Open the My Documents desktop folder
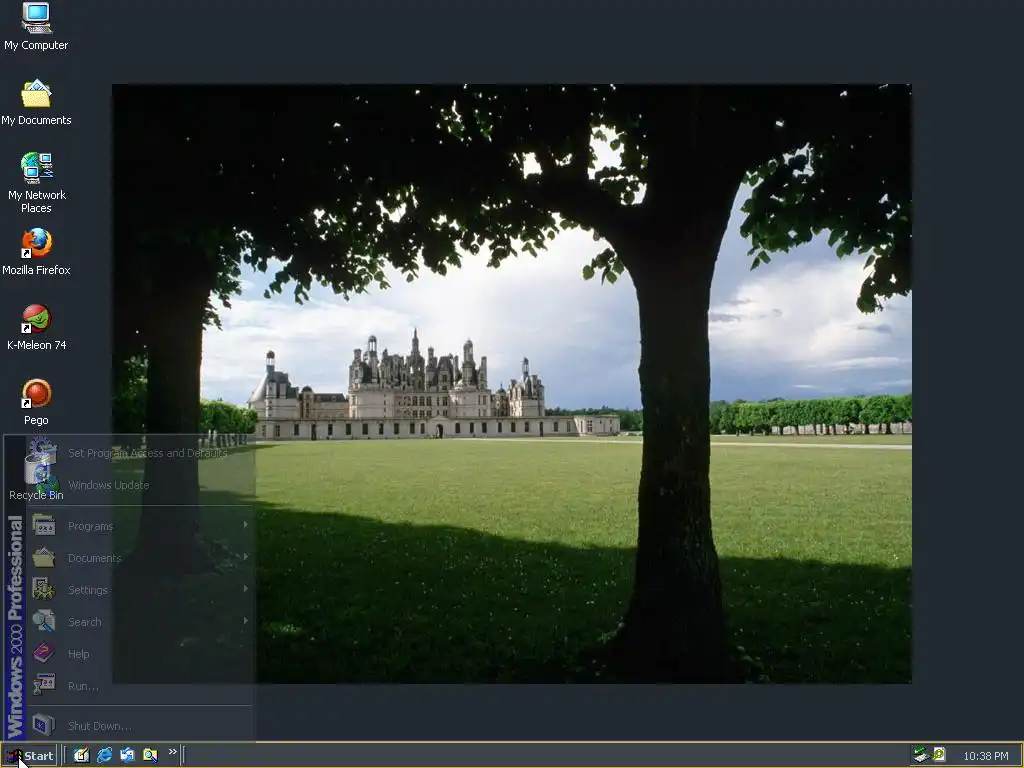 tap(36, 102)
